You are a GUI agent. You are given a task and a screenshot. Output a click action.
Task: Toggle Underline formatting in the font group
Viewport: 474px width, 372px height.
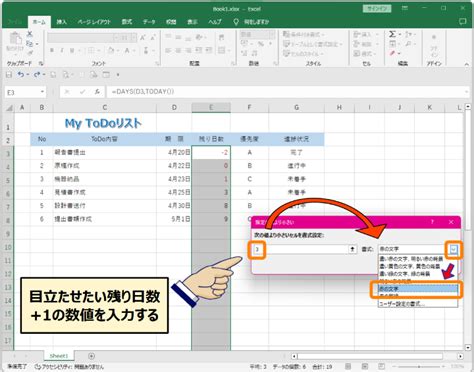72,51
